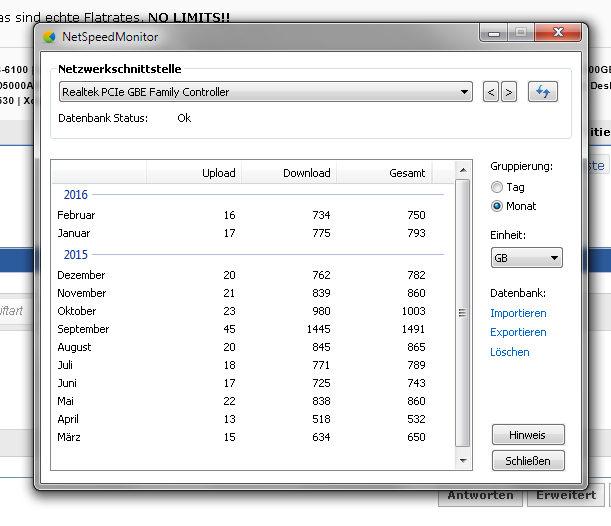Open the Einheit GB unit dropdown
This screenshot has height=526, width=611.
(526, 258)
